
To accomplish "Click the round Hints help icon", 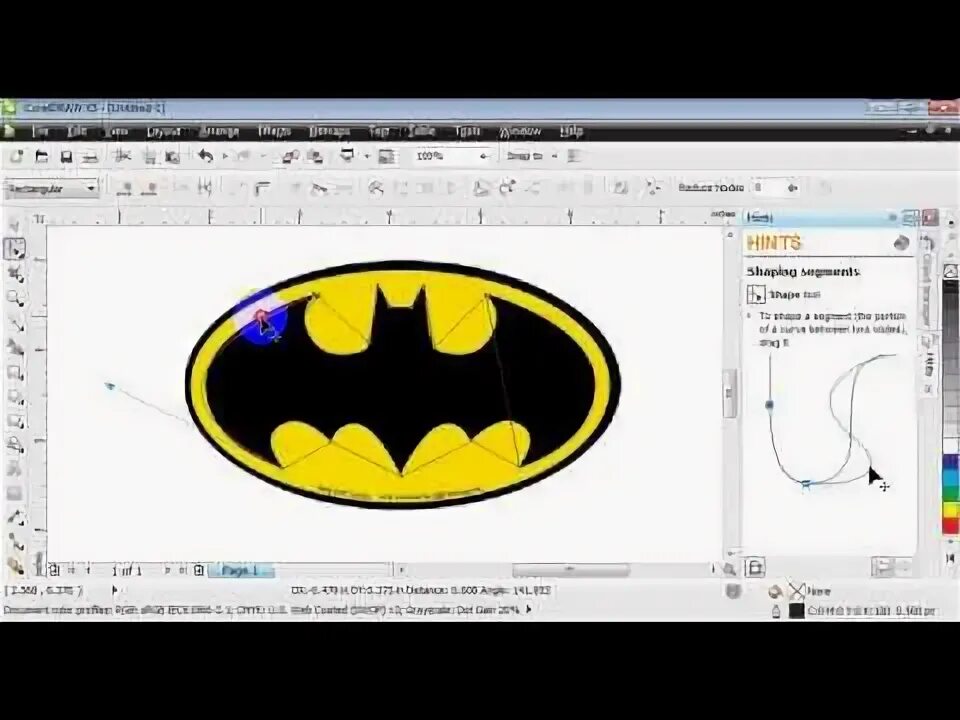I will (901, 243).
